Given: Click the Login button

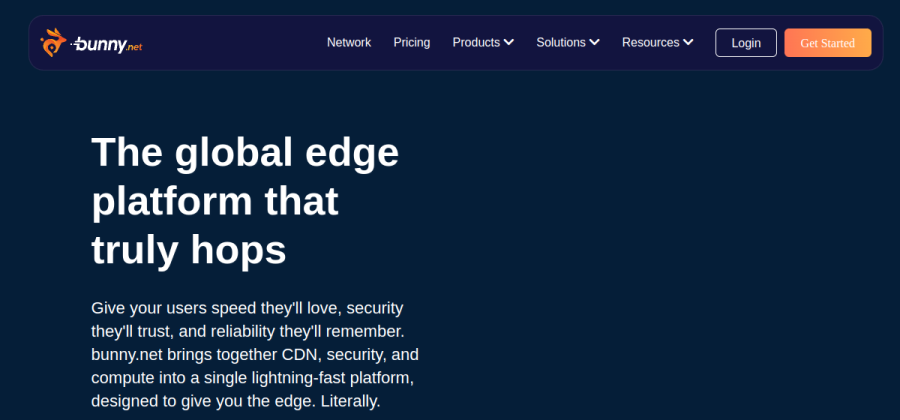Looking at the screenshot, I should [746, 43].
